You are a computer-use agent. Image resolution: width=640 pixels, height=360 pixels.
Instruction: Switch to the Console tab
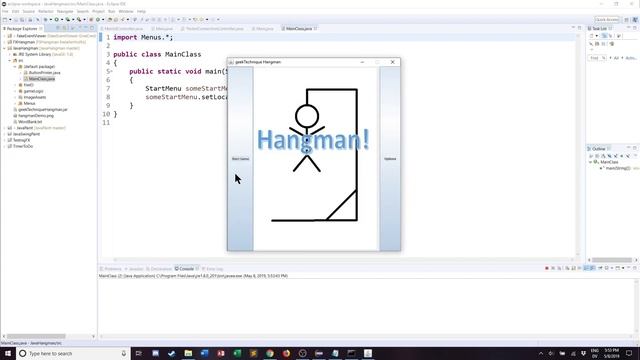[x=186, y=269]
